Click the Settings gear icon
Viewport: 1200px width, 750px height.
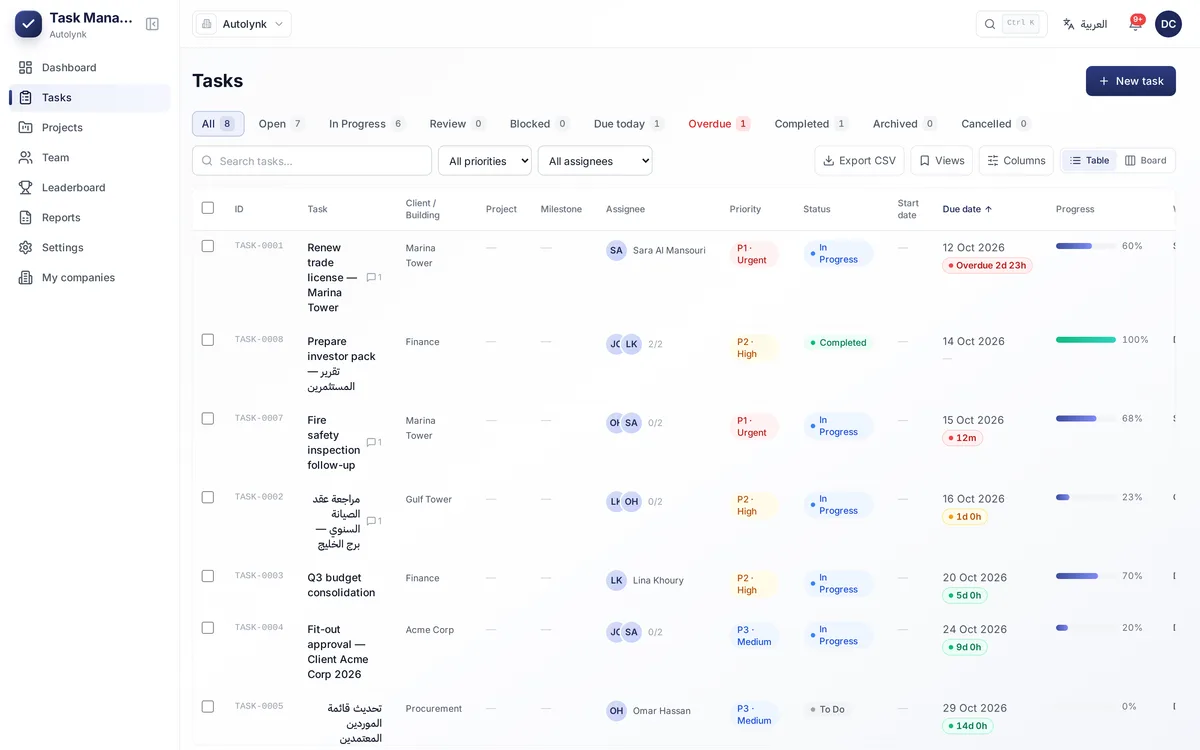[25, 247]
